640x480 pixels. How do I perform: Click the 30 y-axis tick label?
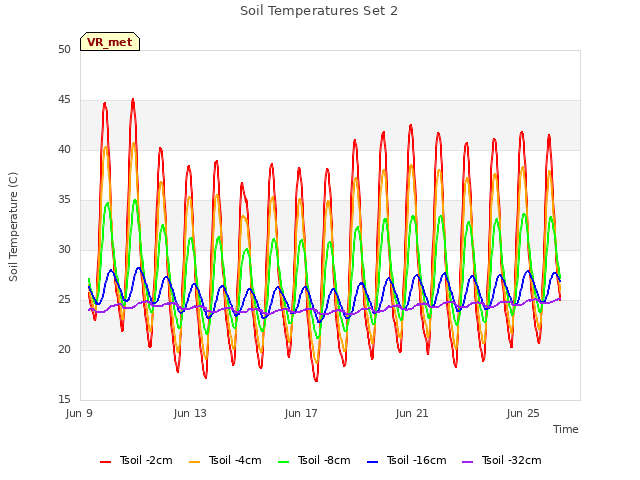pyautogui.click(x=64, y=249)
